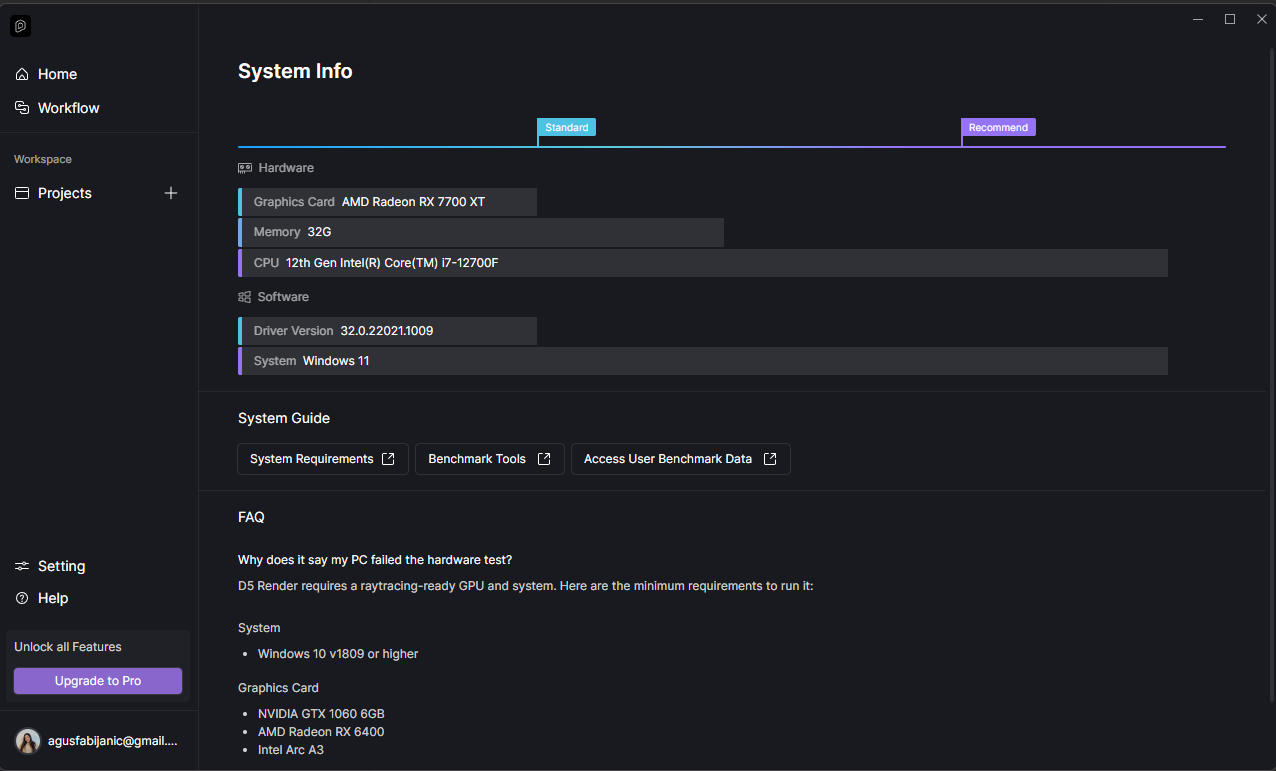Click the Driver Version row

pos(388,331)
